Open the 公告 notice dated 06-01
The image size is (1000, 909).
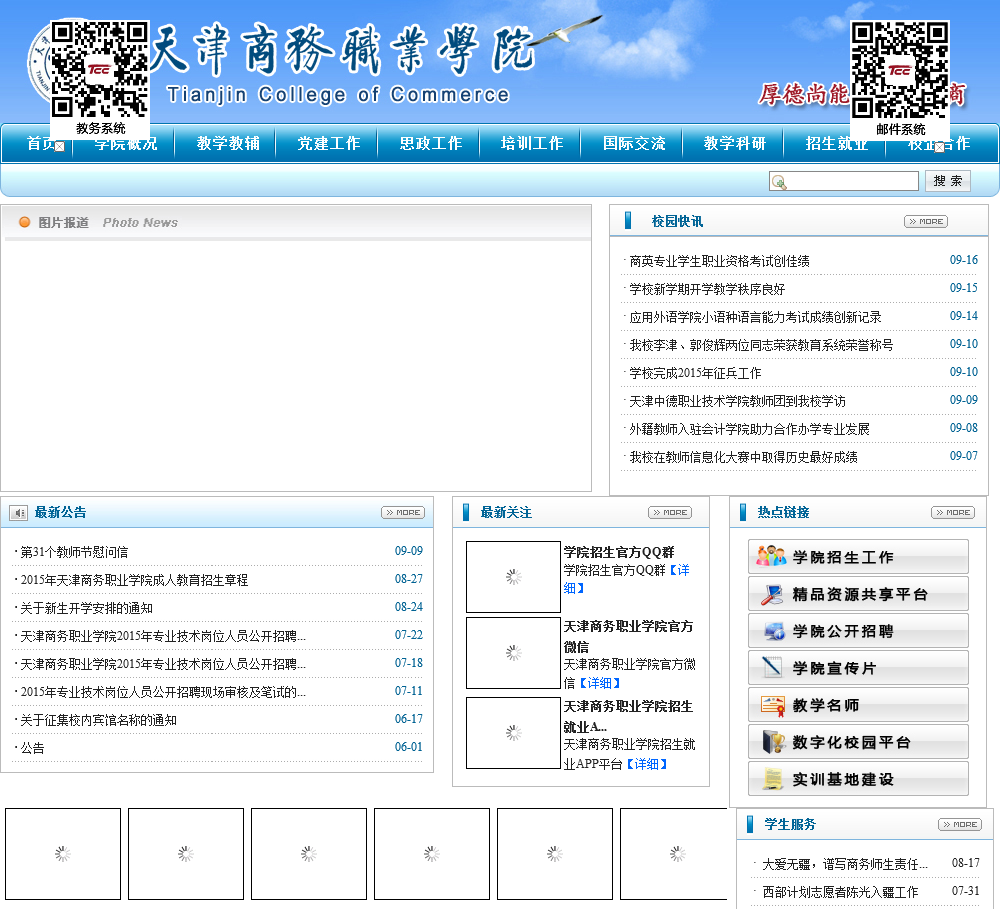[33, 748]
